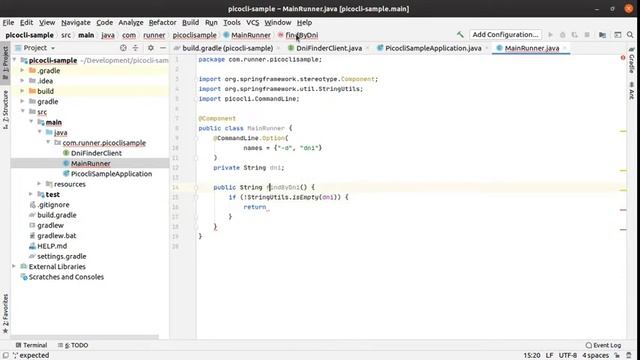Open the Ant side tool window
The width and height of the screenshot is (640, 360).
coord(631,91)
